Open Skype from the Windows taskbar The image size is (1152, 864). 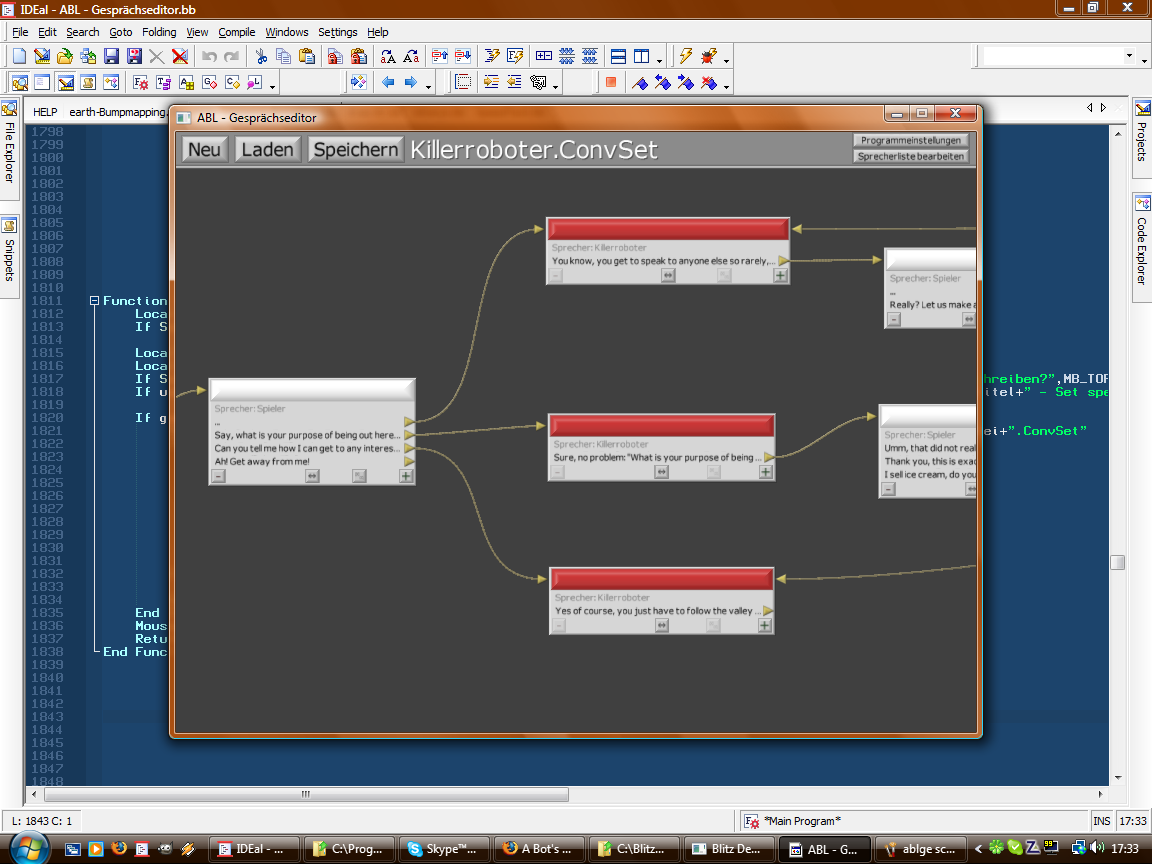pyautogui.click(x=442, y=849)
